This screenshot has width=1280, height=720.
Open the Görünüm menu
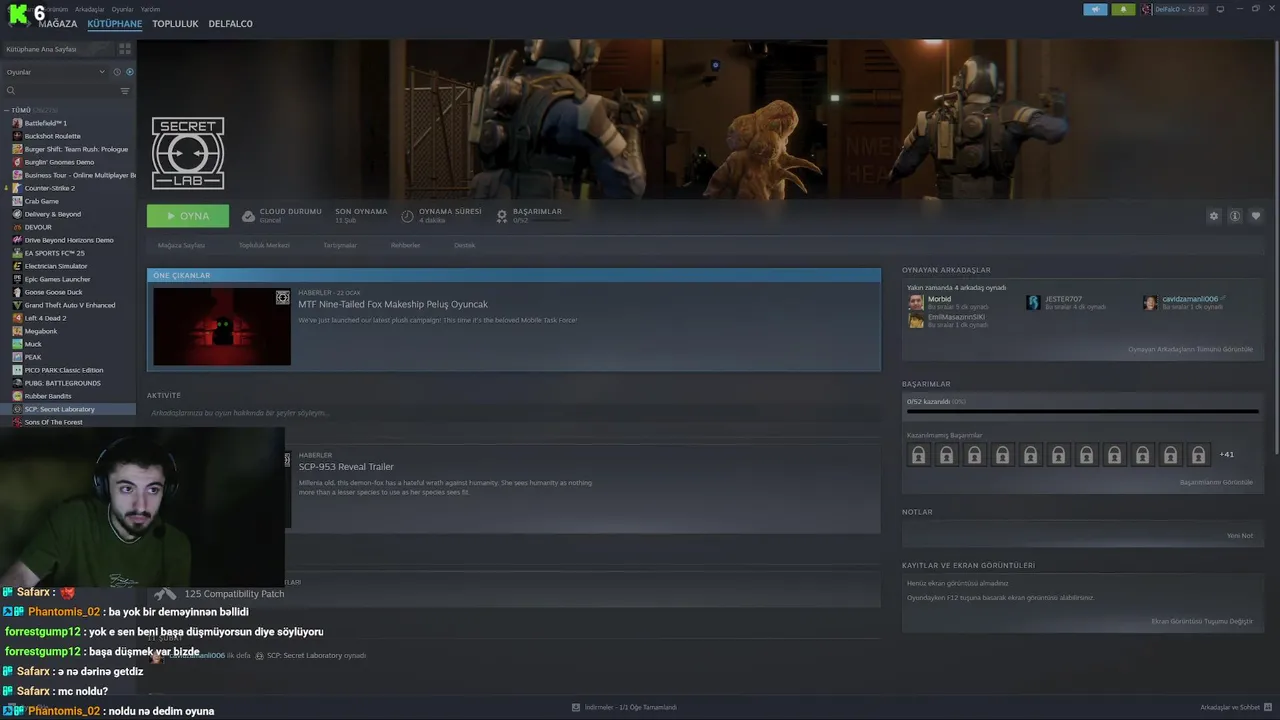56,9
